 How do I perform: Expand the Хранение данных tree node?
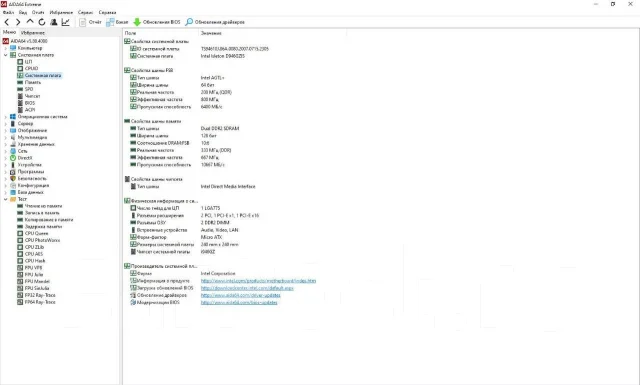tap(5, 144)
